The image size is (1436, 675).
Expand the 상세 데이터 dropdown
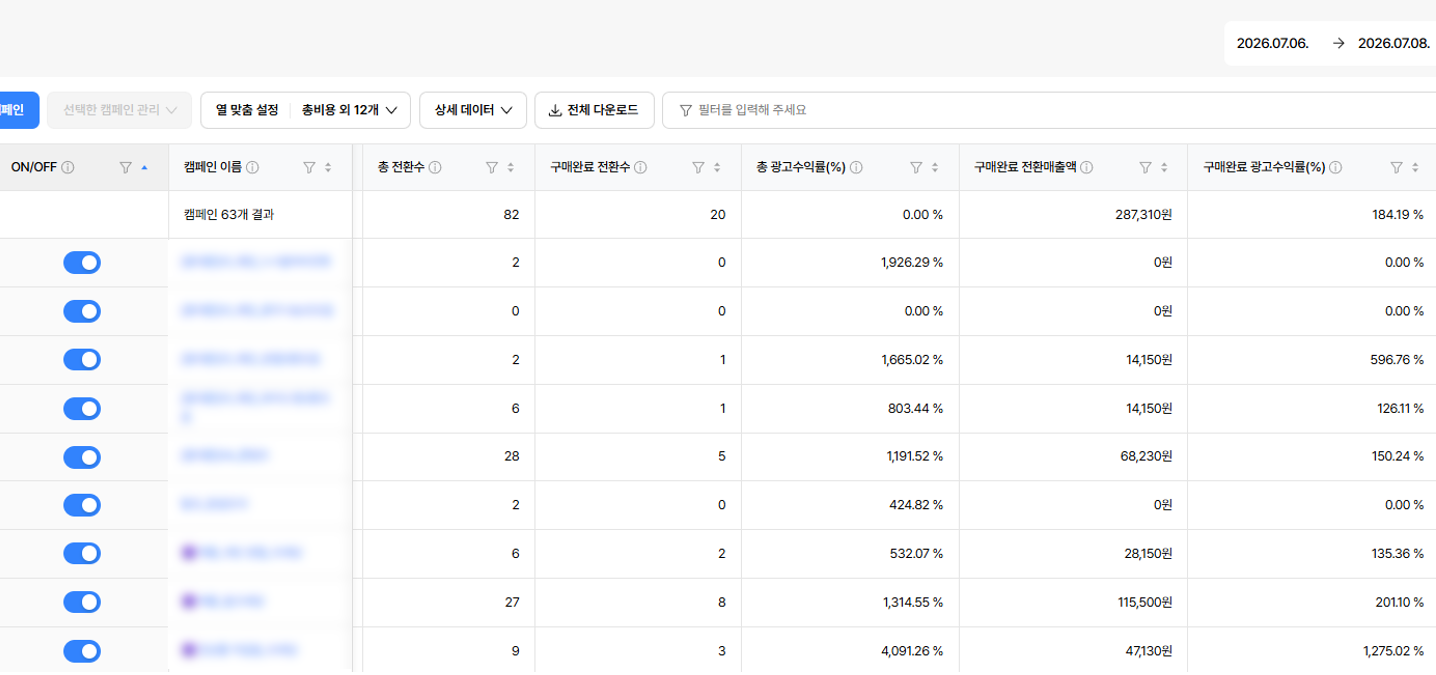coord(473,110)
